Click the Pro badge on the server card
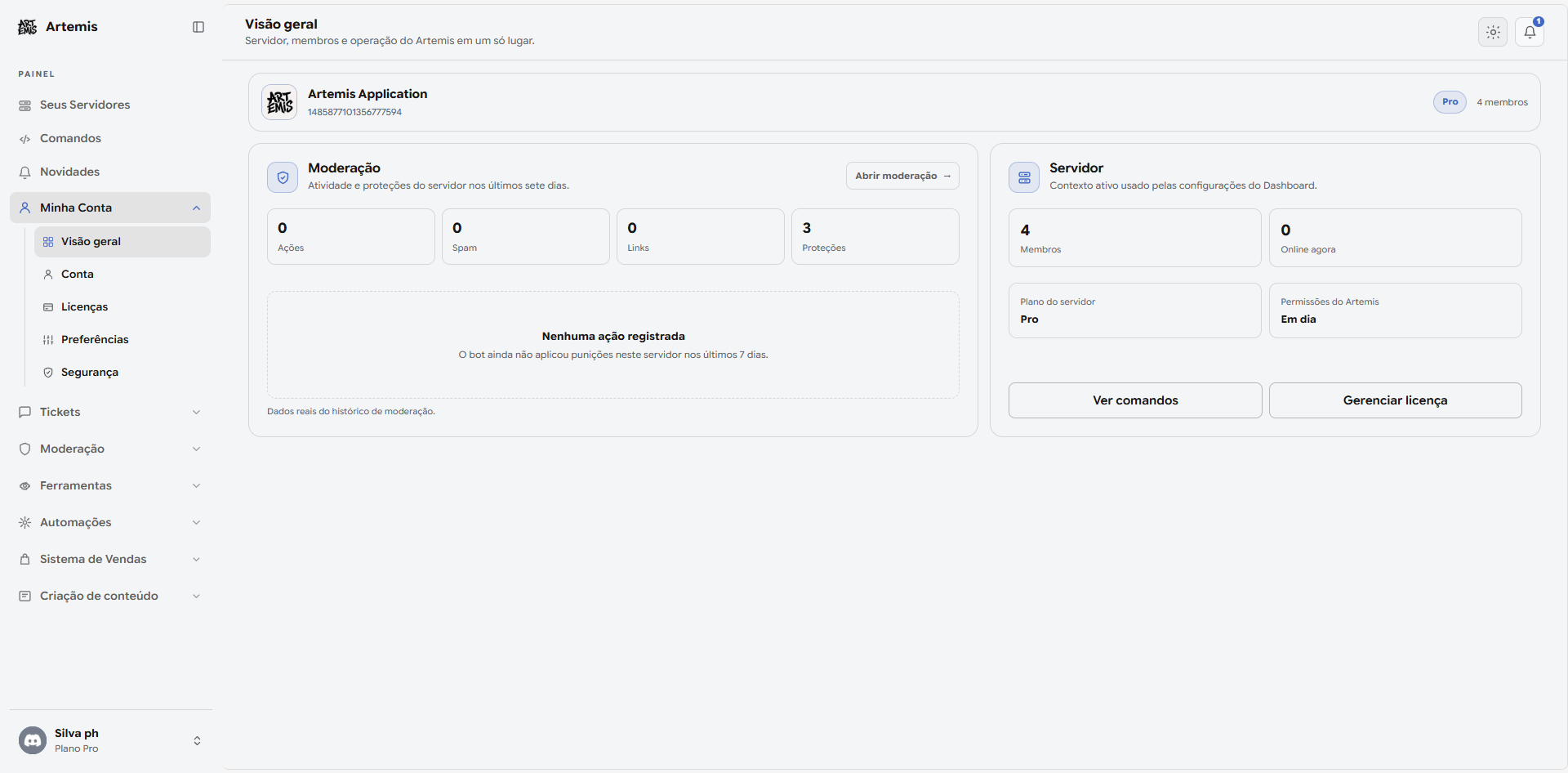This screenshot has height=773, width=1568. click(1450, 102)
